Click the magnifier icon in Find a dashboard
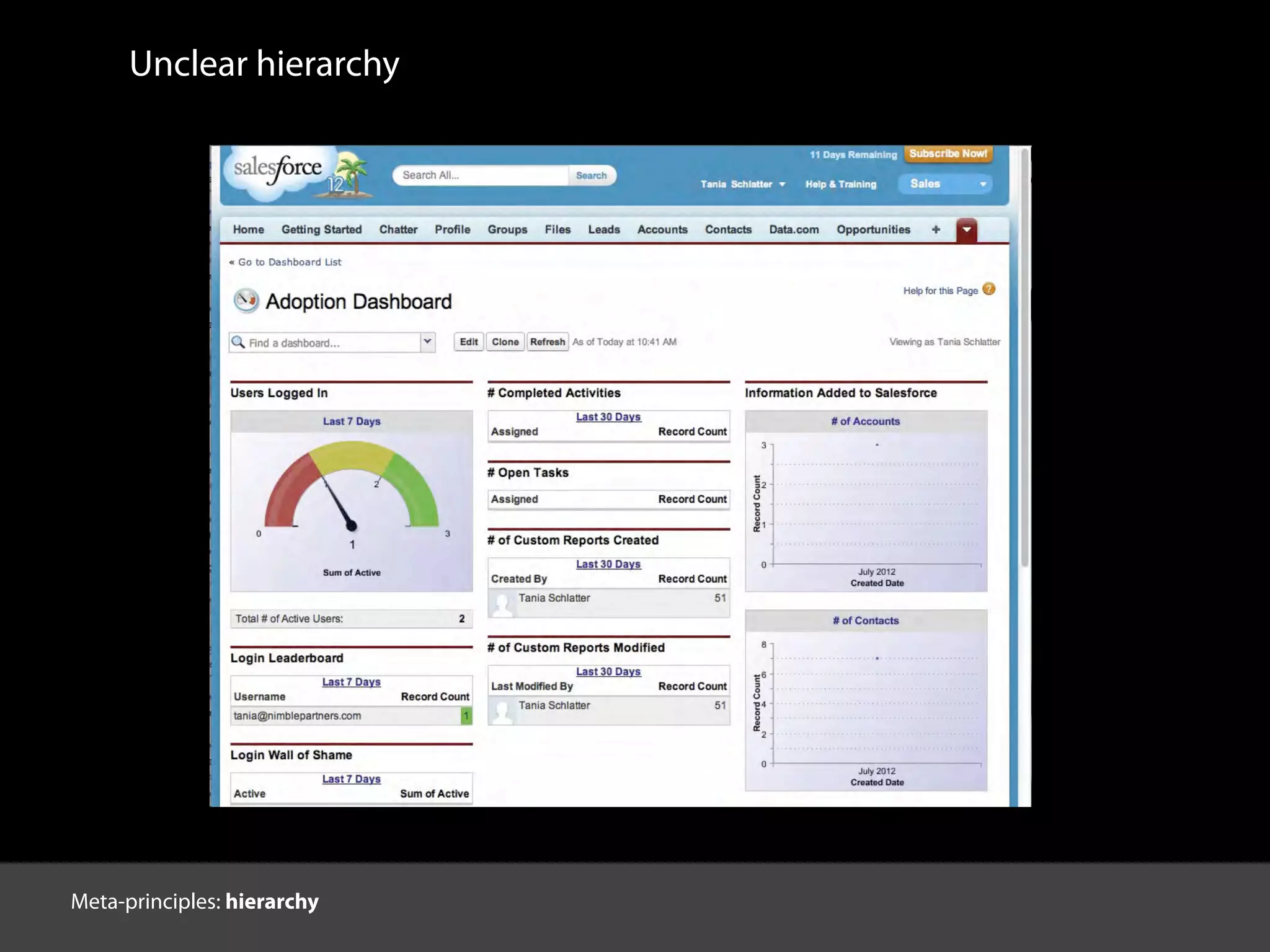This screenshot has width=1270, height=952. (238, 342)
